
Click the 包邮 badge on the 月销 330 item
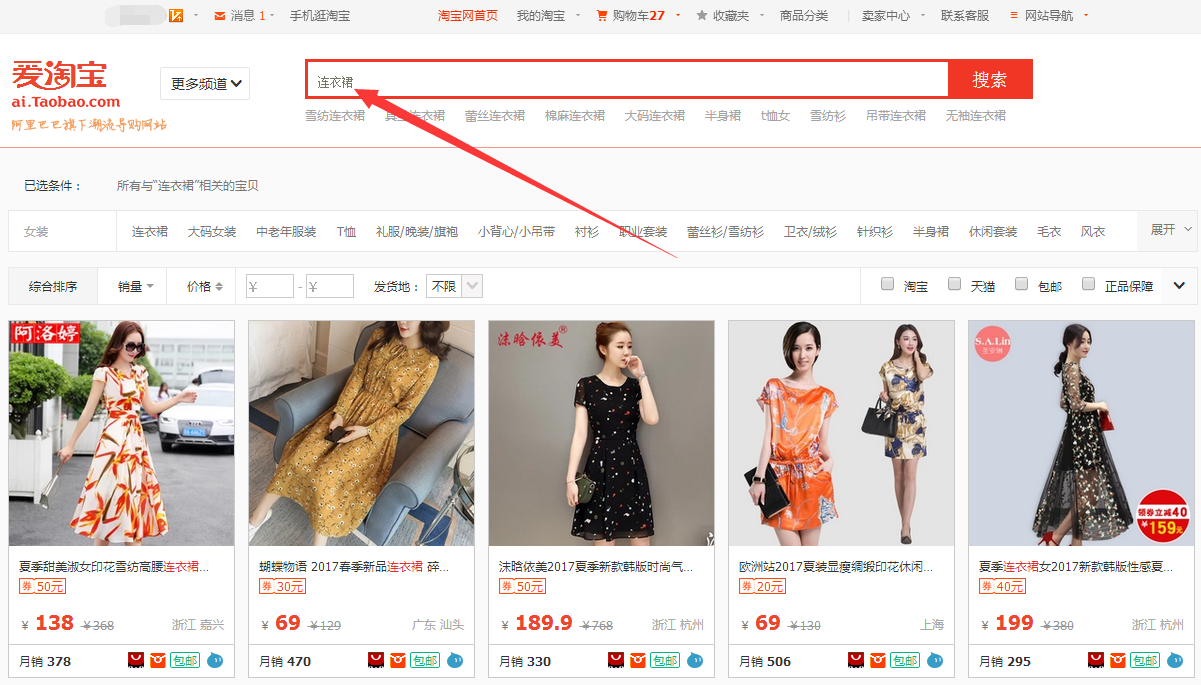click(x=665, y=660)
